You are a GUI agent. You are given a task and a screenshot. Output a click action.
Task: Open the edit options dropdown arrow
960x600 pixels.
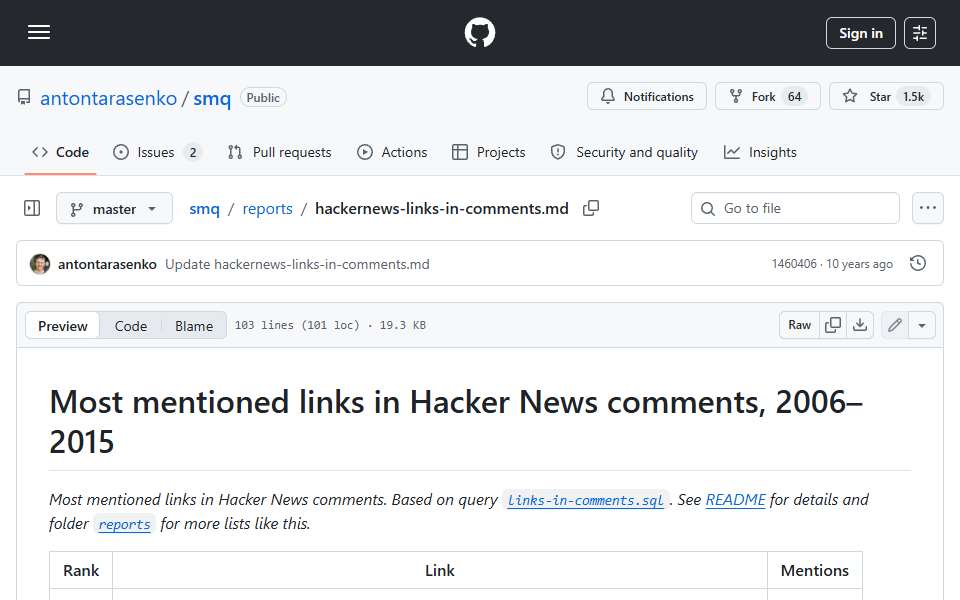(922, 325)
